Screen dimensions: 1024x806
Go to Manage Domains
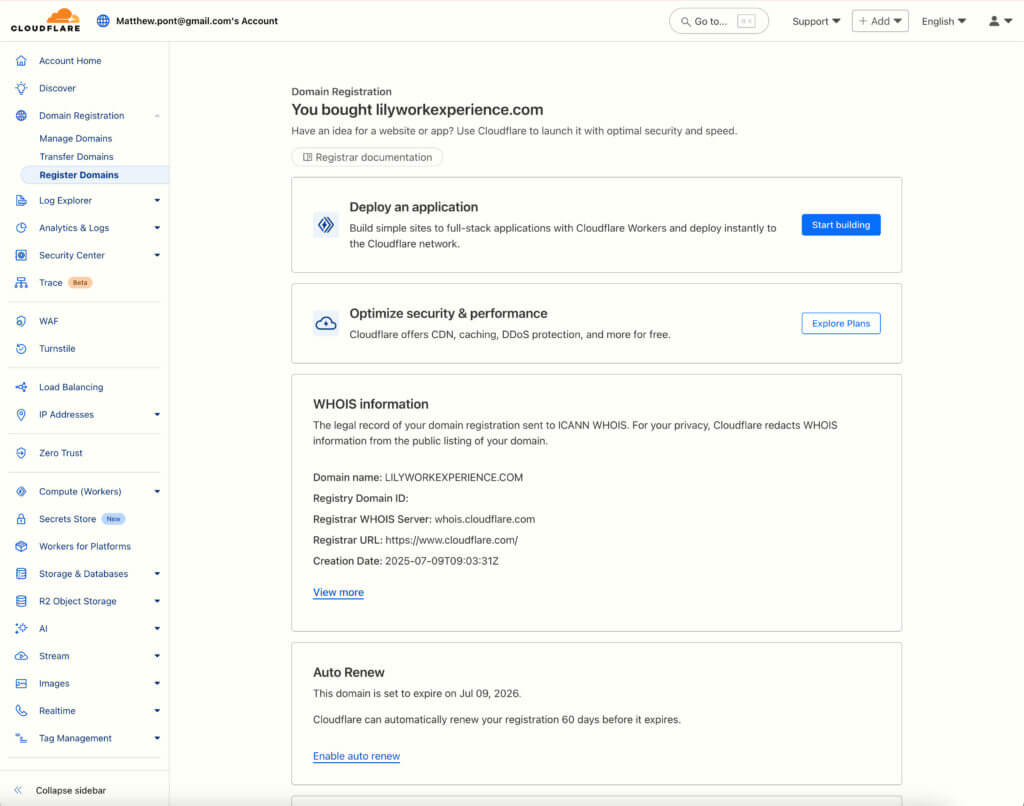pos(76,138)
